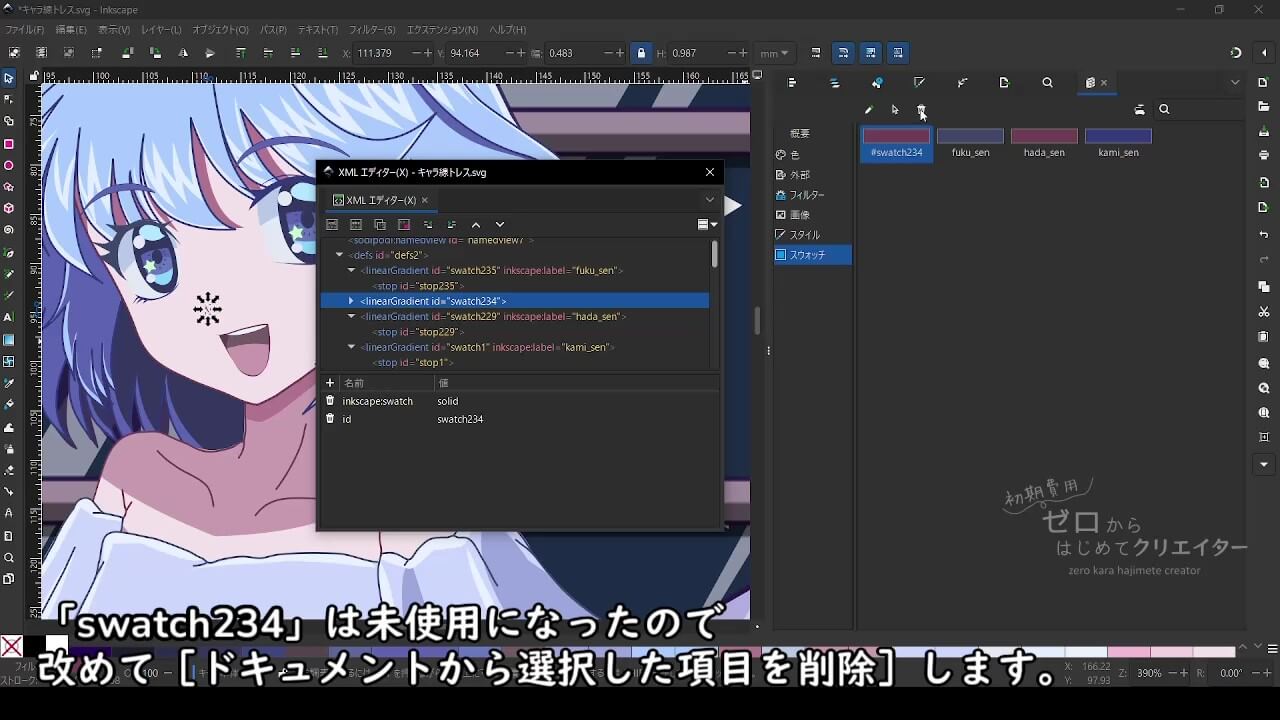Open the Export dock tab icon
The image size is (1280, 720).
pyautogui.click(x=1004, y=83)
